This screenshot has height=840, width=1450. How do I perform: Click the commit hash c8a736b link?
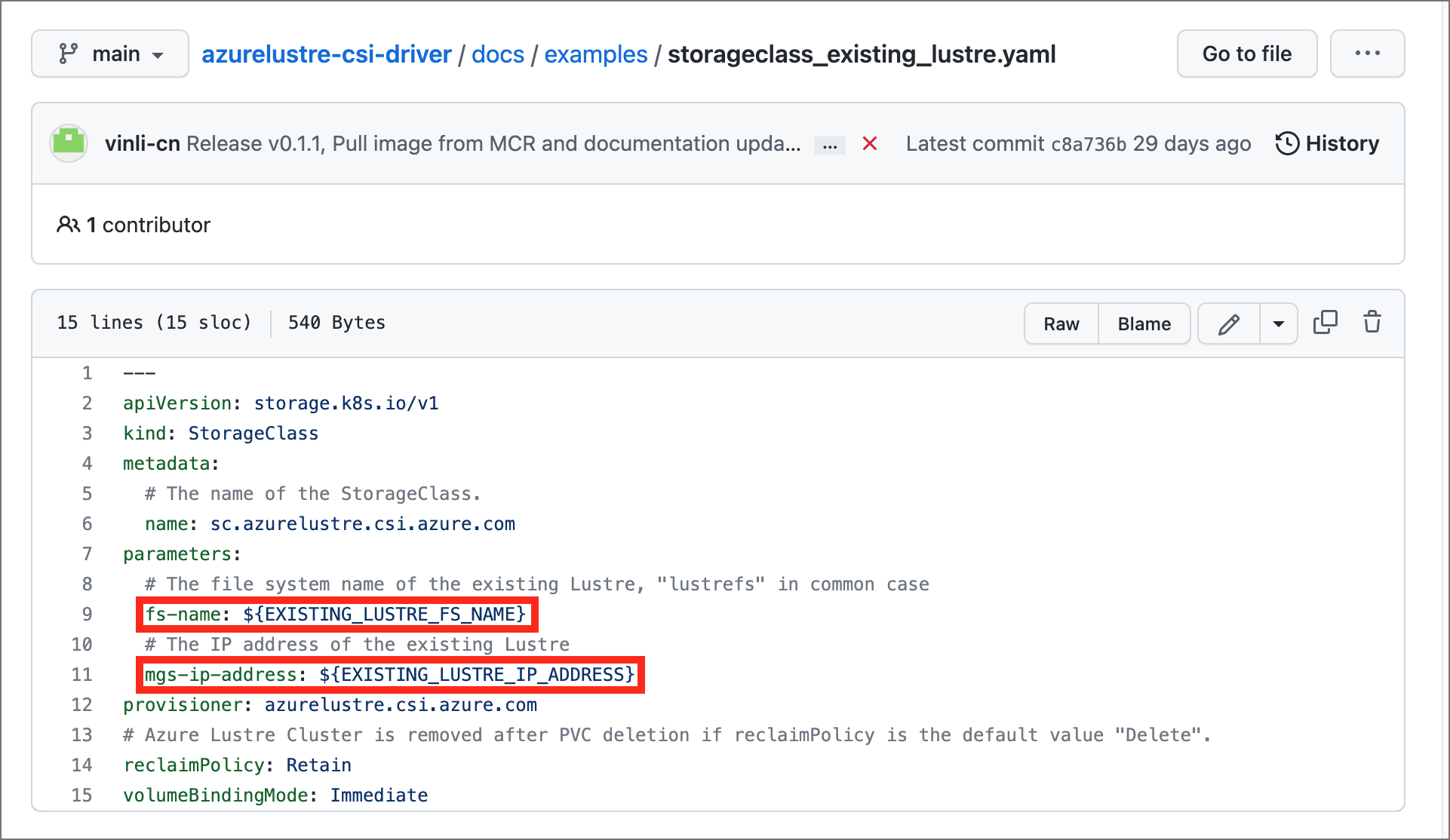tap(1088, 143)
